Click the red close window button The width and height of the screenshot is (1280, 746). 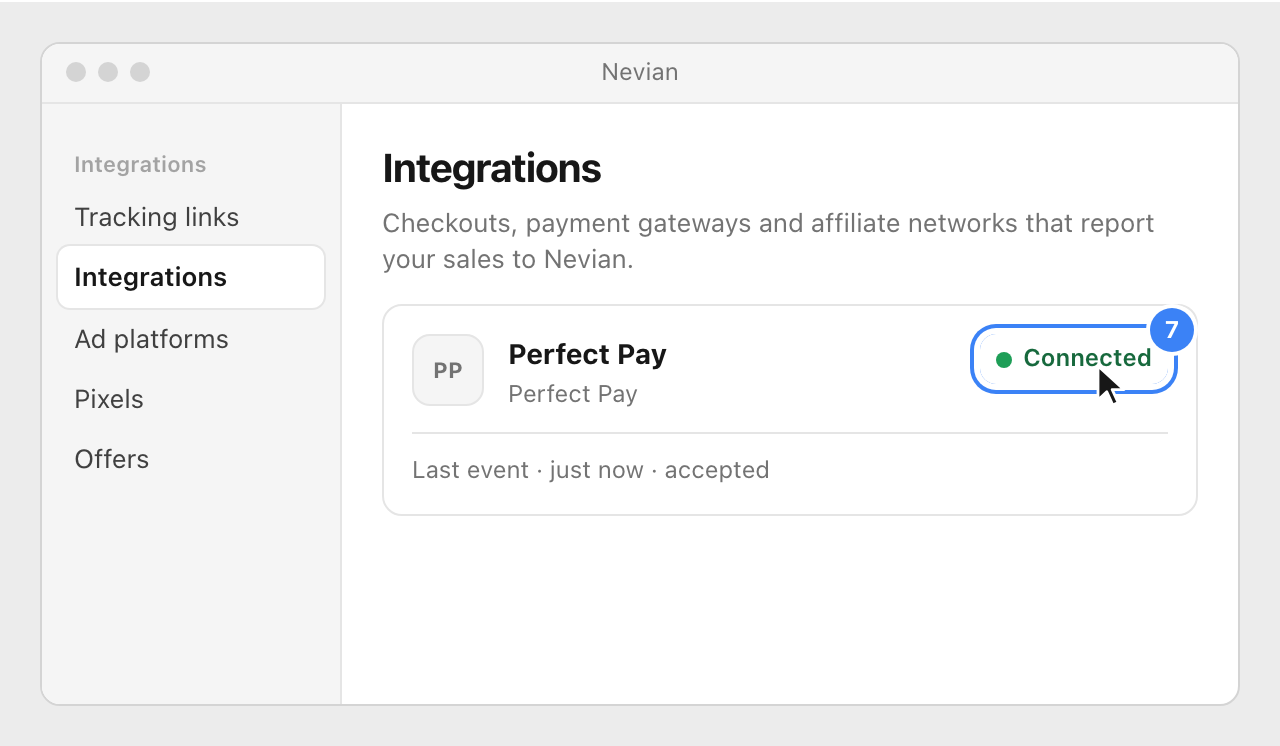click(76, 72)
